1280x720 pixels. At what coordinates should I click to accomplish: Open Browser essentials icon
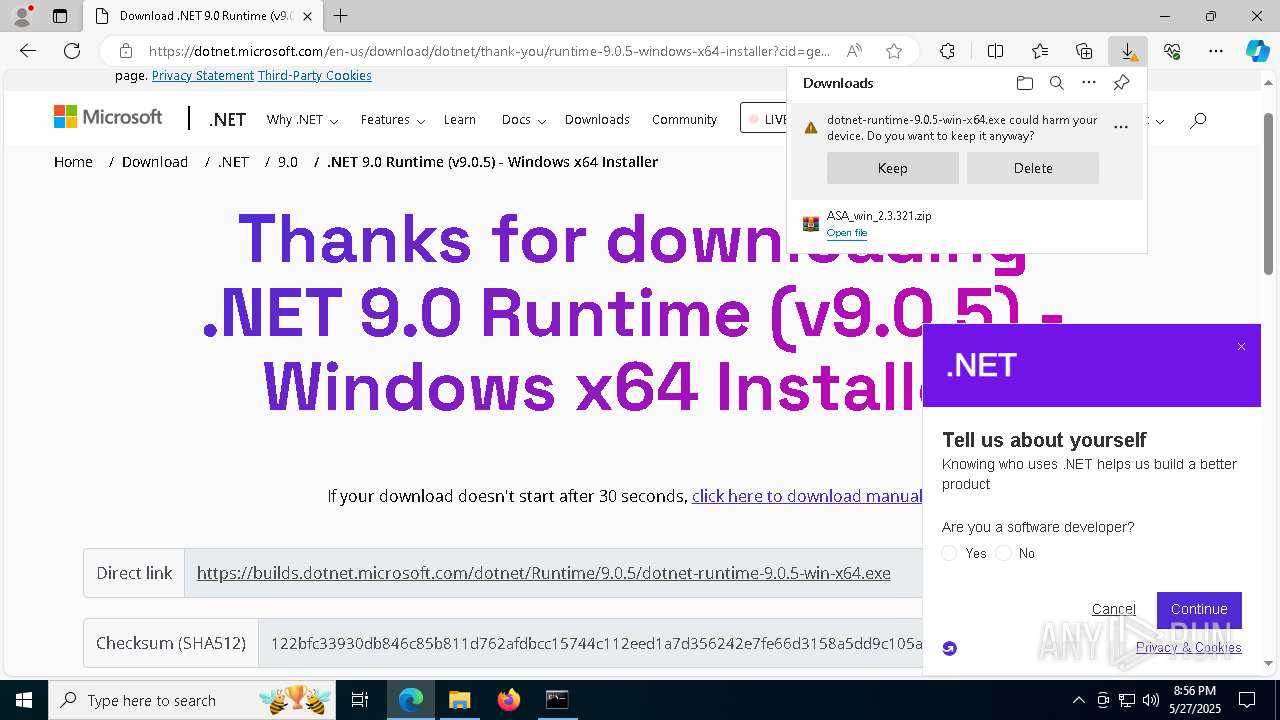pos(1172,51)
